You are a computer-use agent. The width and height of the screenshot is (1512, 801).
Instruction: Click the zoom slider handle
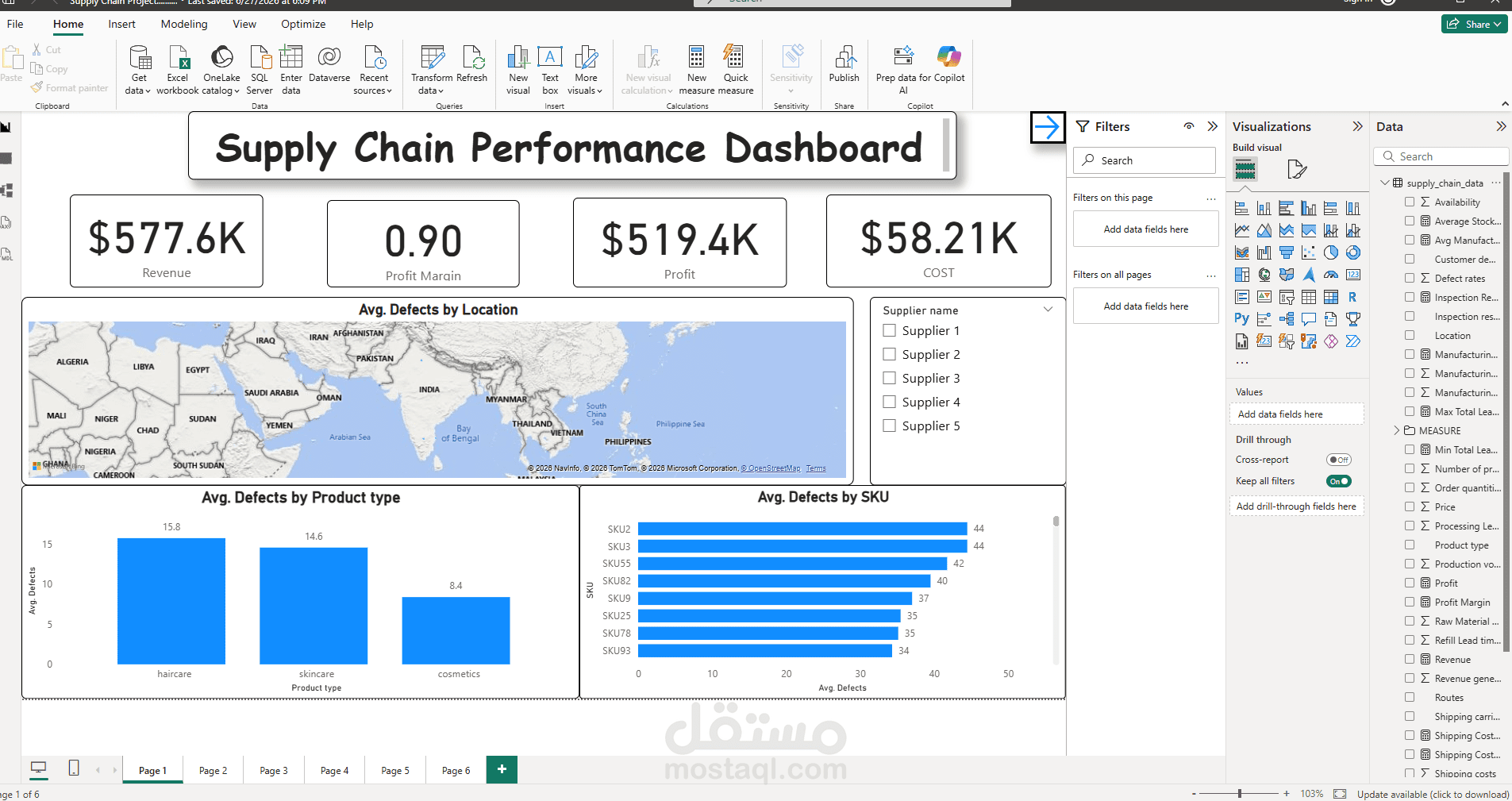[1240, 794]
